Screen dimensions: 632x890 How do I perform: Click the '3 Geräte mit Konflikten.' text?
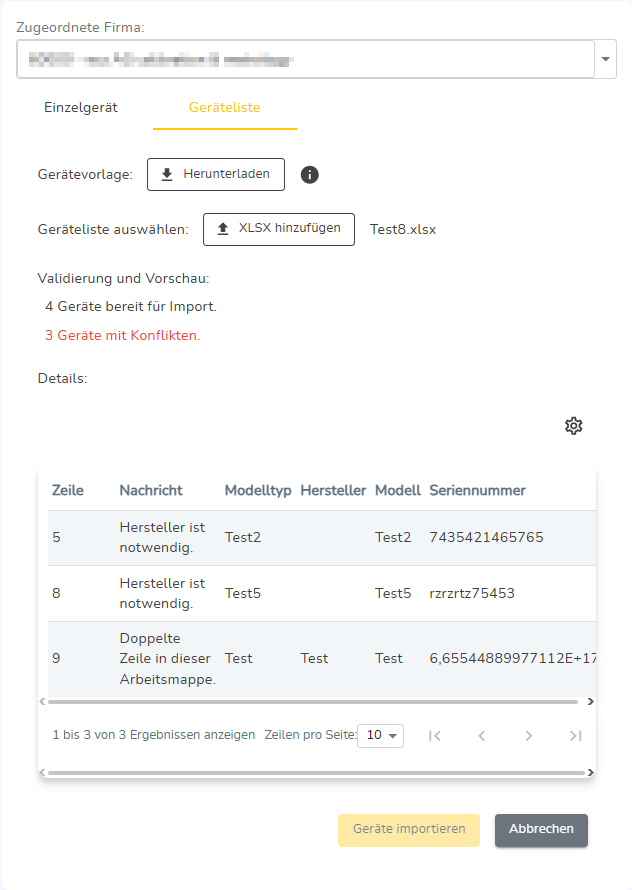coord(123,335)
